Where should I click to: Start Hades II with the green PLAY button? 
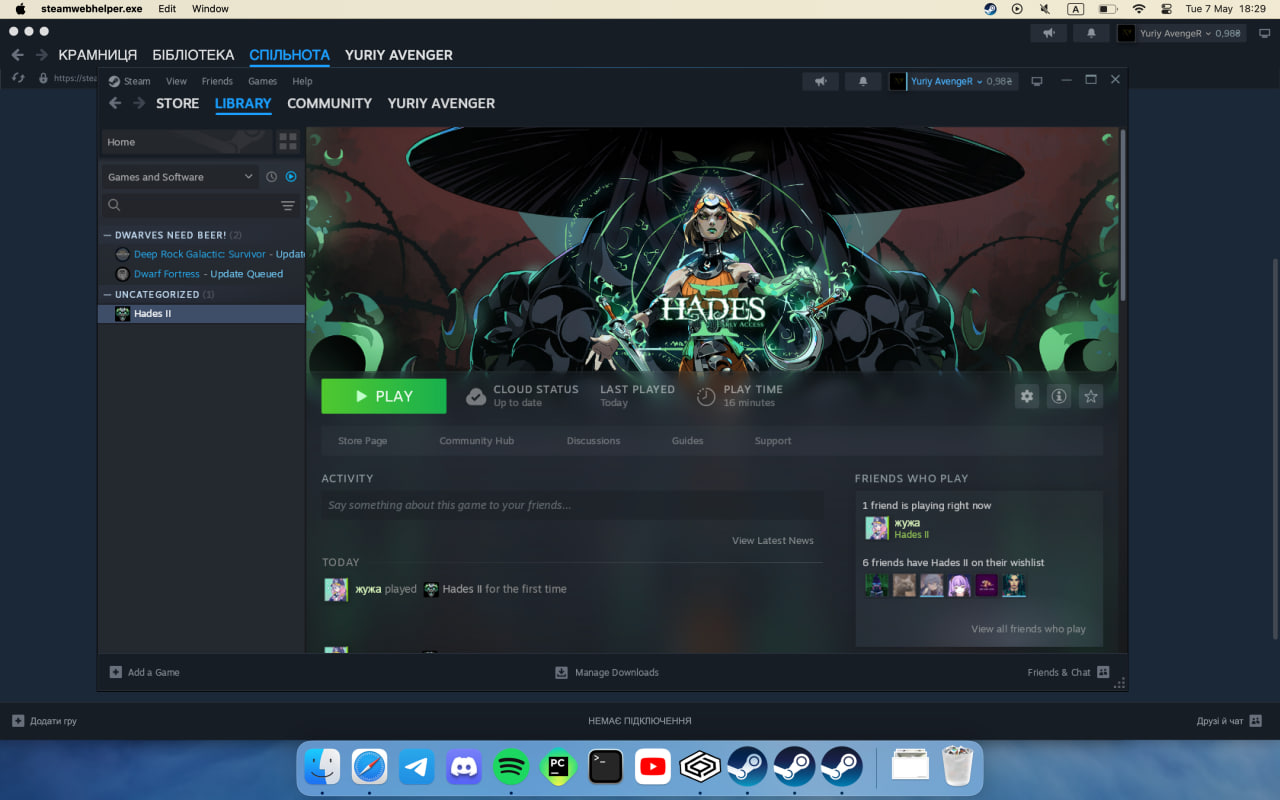pyautogui.click(x=384, y=396)
